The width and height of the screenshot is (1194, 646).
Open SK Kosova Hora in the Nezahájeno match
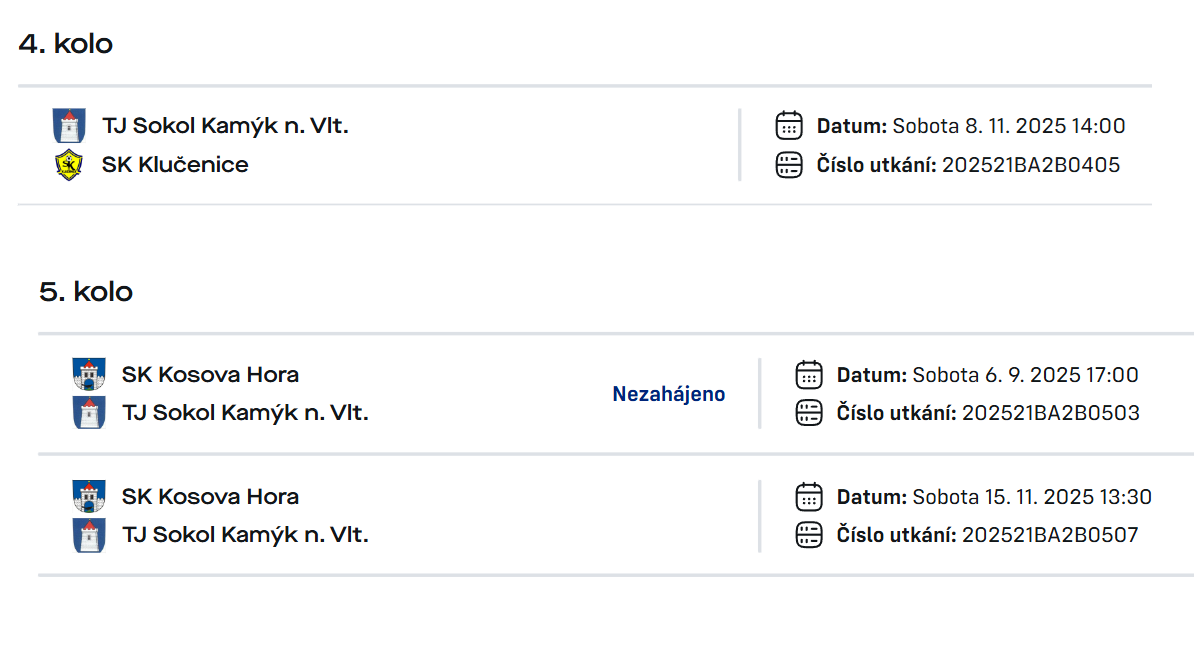click(x=210, y=375)
